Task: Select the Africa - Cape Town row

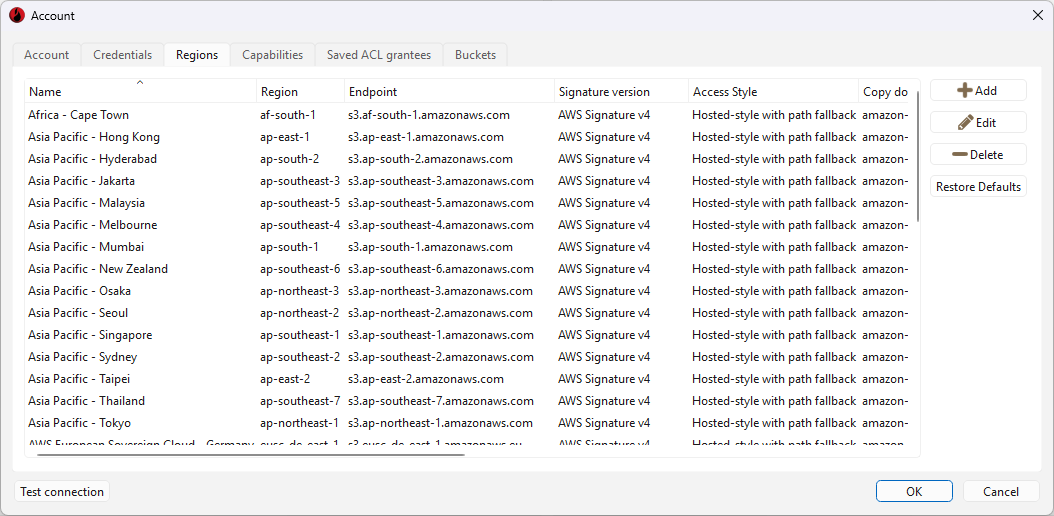Action: [469, 115]
